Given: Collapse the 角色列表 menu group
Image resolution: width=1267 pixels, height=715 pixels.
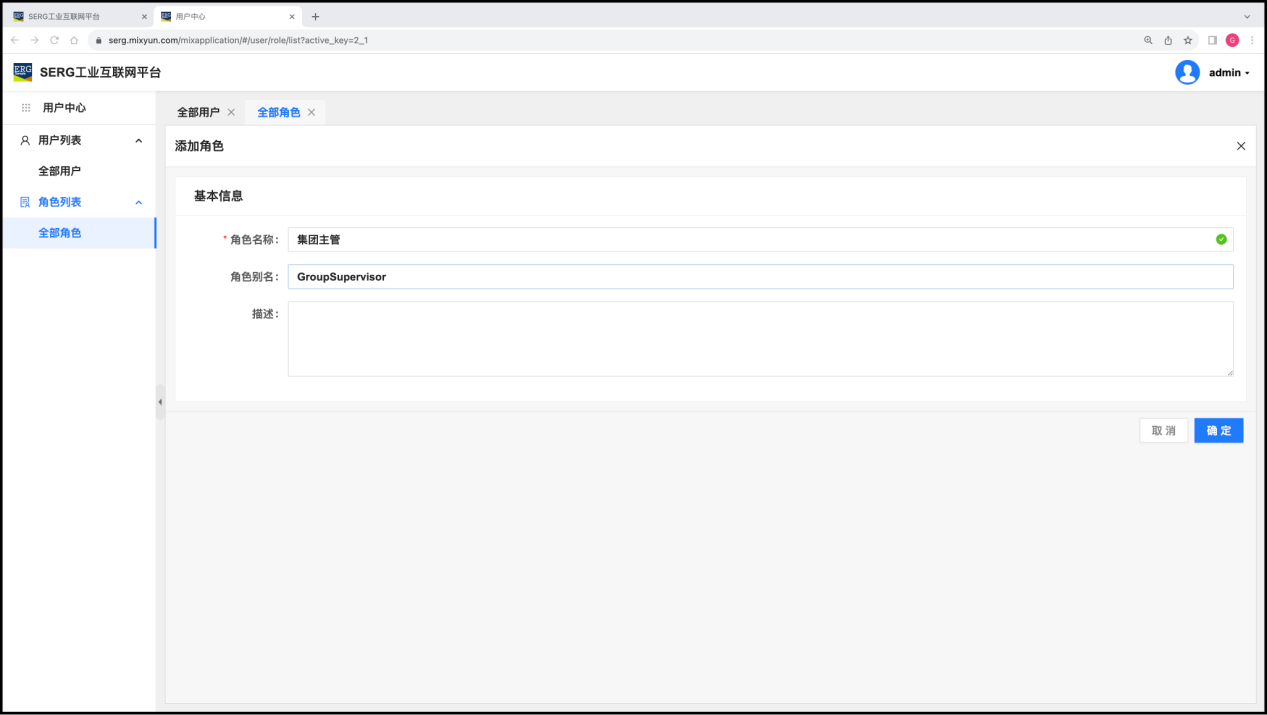Looking at the screenshot, I should 138,202.
